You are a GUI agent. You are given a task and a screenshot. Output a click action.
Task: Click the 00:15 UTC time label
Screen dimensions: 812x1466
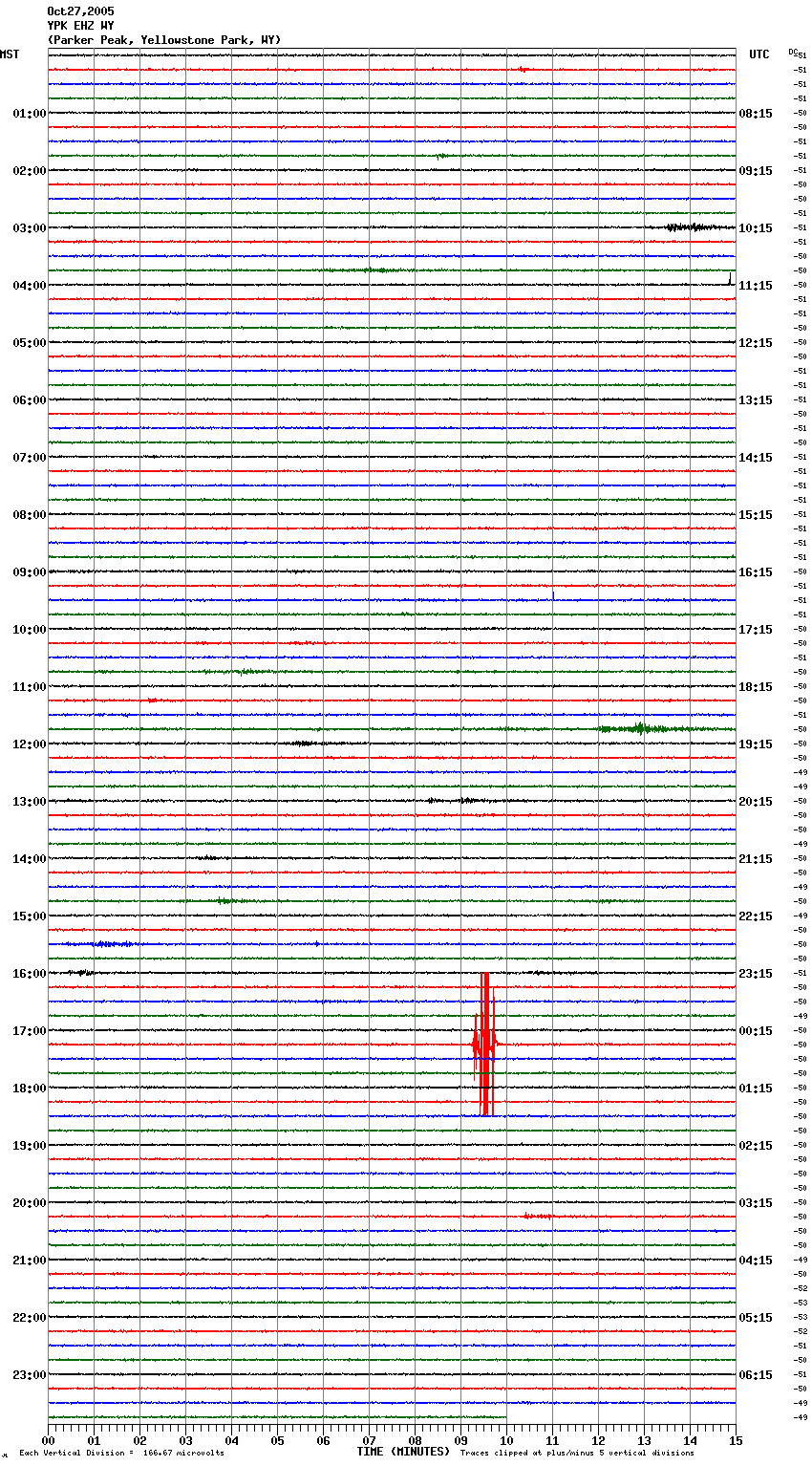(756, 1031)
